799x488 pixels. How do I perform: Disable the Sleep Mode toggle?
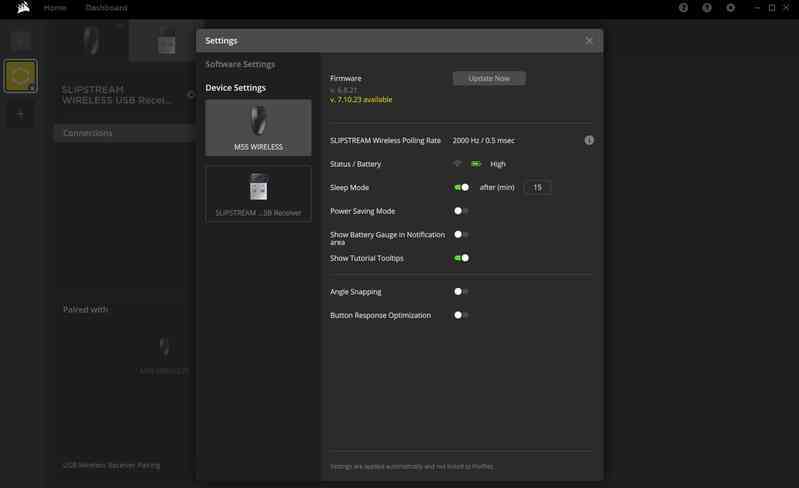pos(461,187)
